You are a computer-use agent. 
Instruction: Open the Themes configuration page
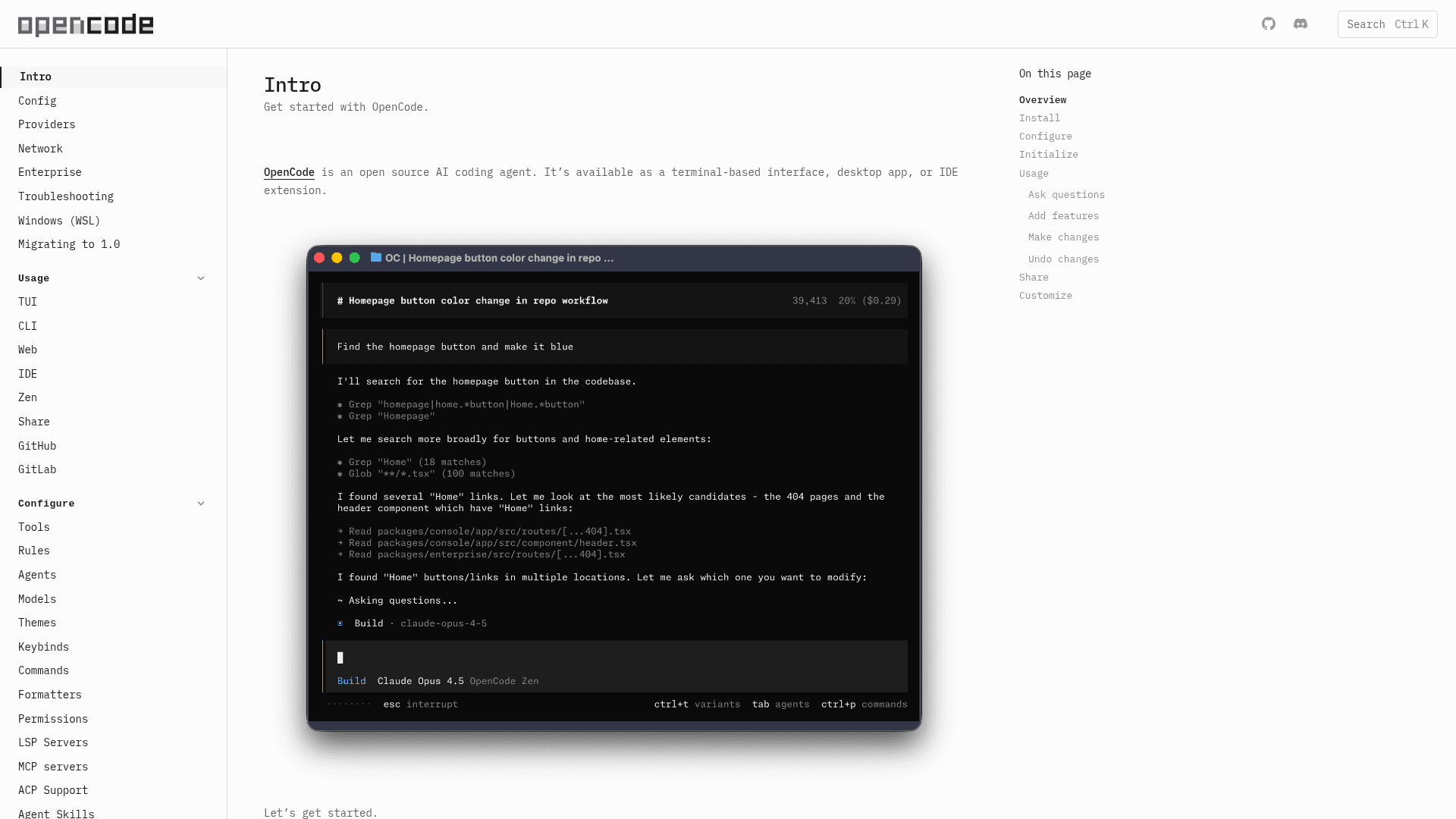coord(37,622)
